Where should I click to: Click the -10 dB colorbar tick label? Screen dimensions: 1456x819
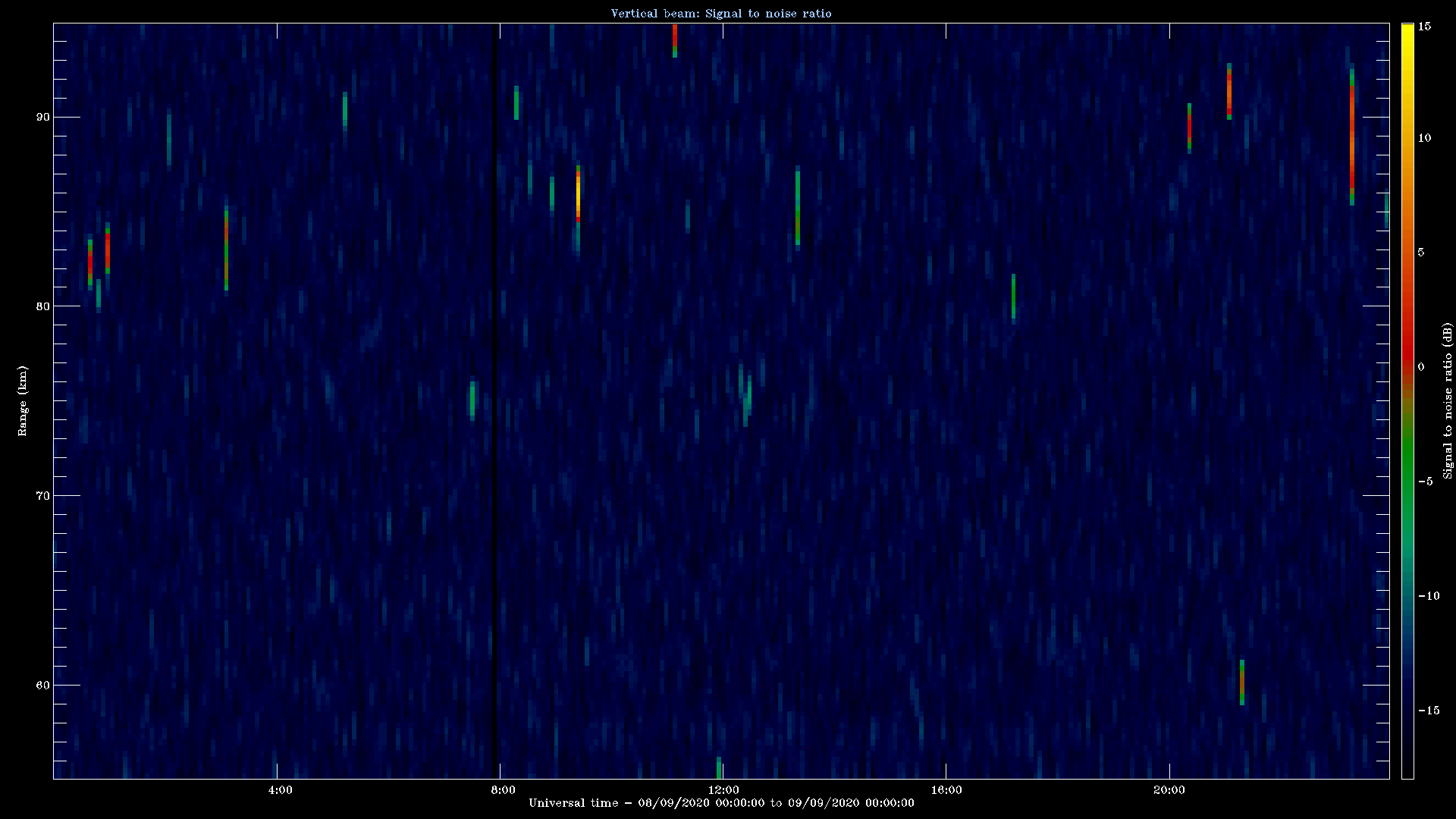coord(1428,596)
